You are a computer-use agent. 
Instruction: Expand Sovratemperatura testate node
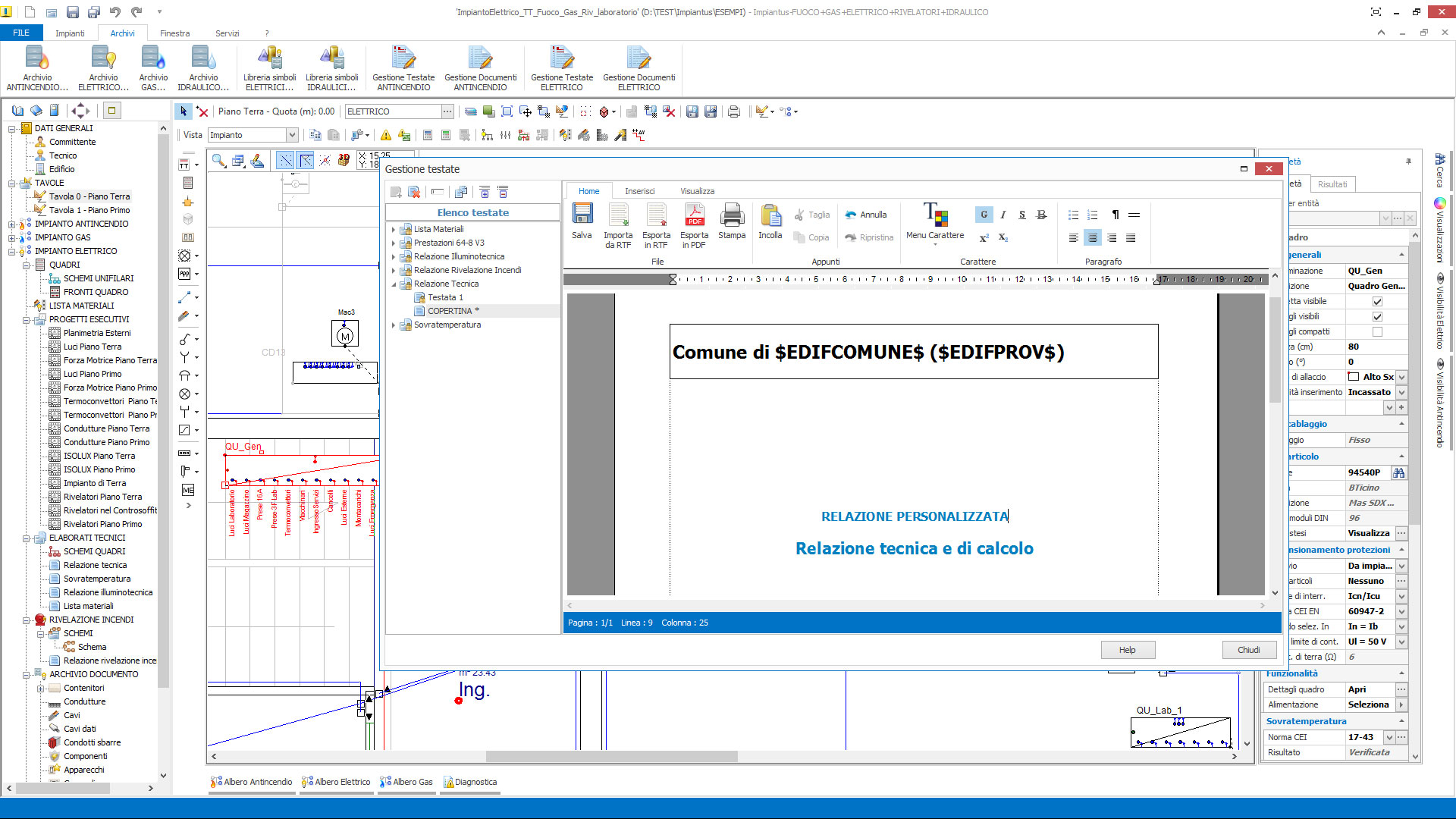(394, 325)
